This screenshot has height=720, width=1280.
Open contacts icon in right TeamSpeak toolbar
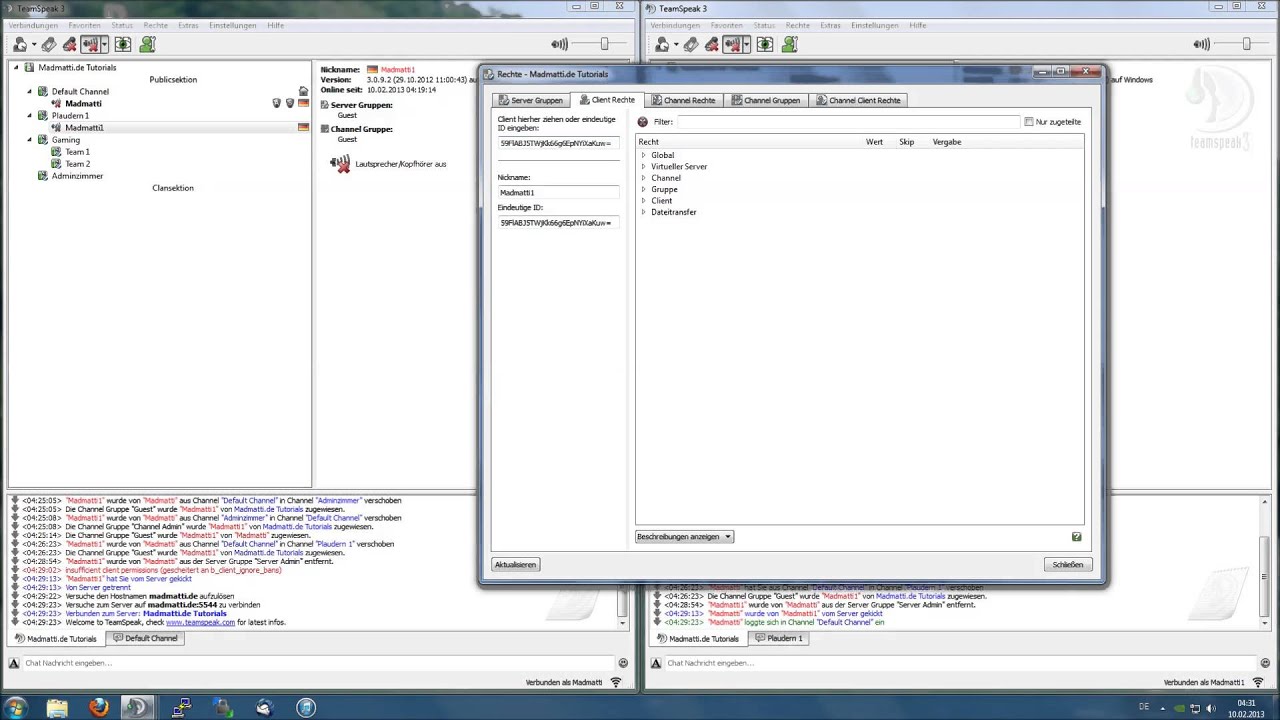[790, 44]
